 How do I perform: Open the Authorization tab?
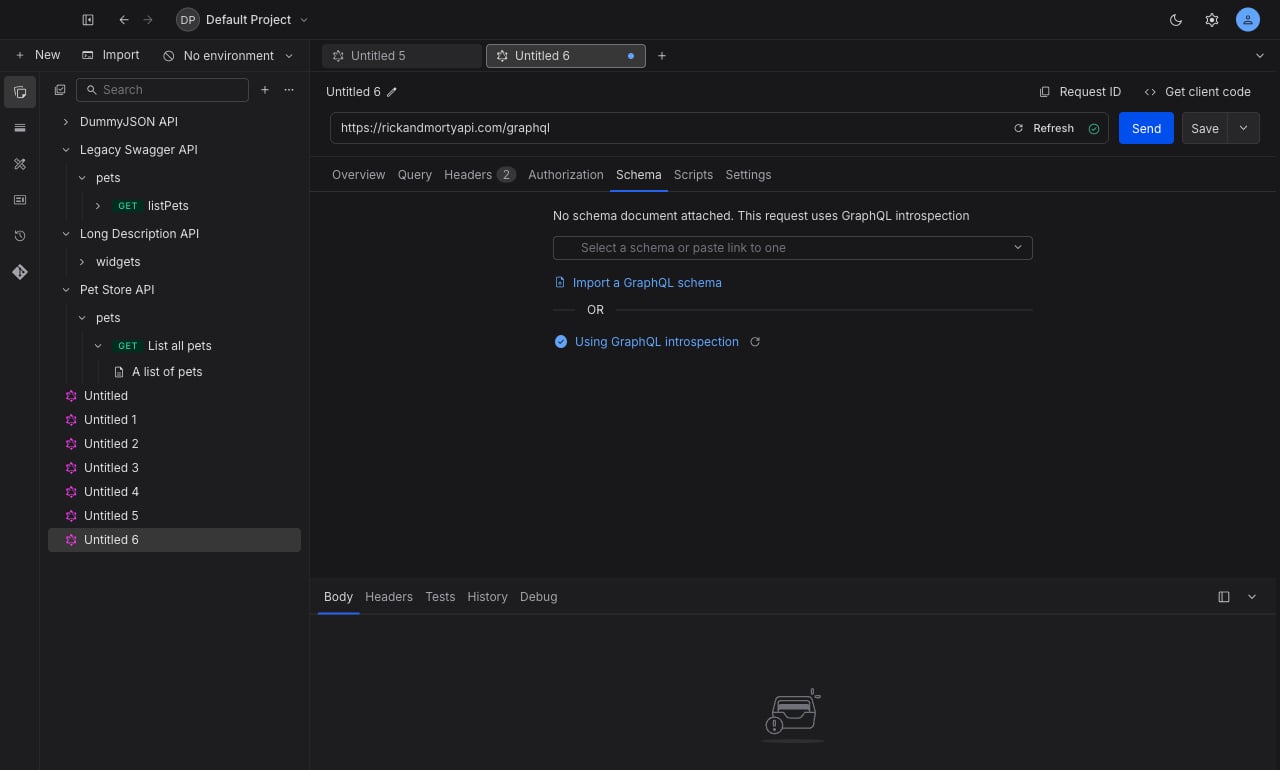click(x=566, y=174)
